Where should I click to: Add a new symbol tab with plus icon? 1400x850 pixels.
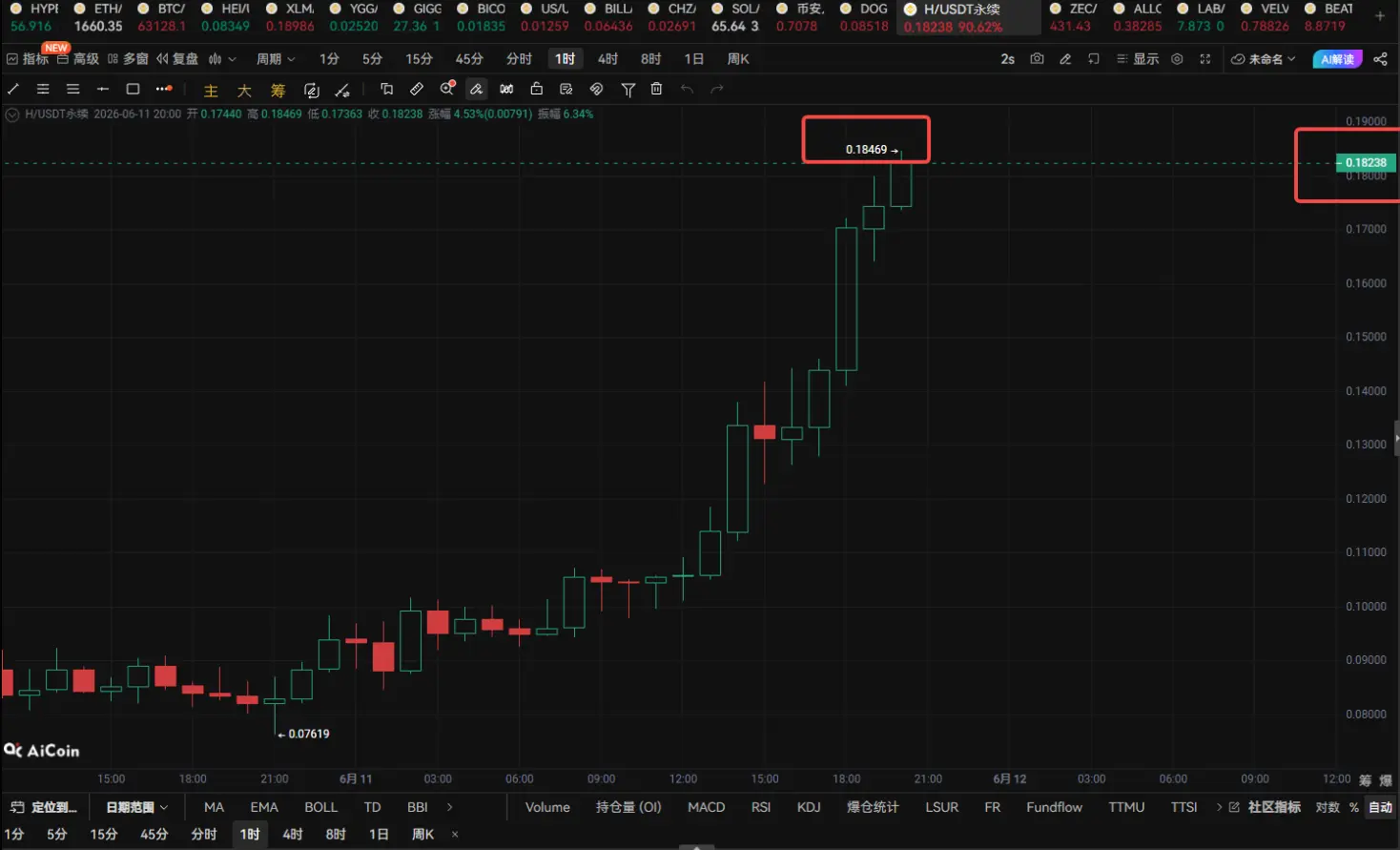click(1380, 16)
